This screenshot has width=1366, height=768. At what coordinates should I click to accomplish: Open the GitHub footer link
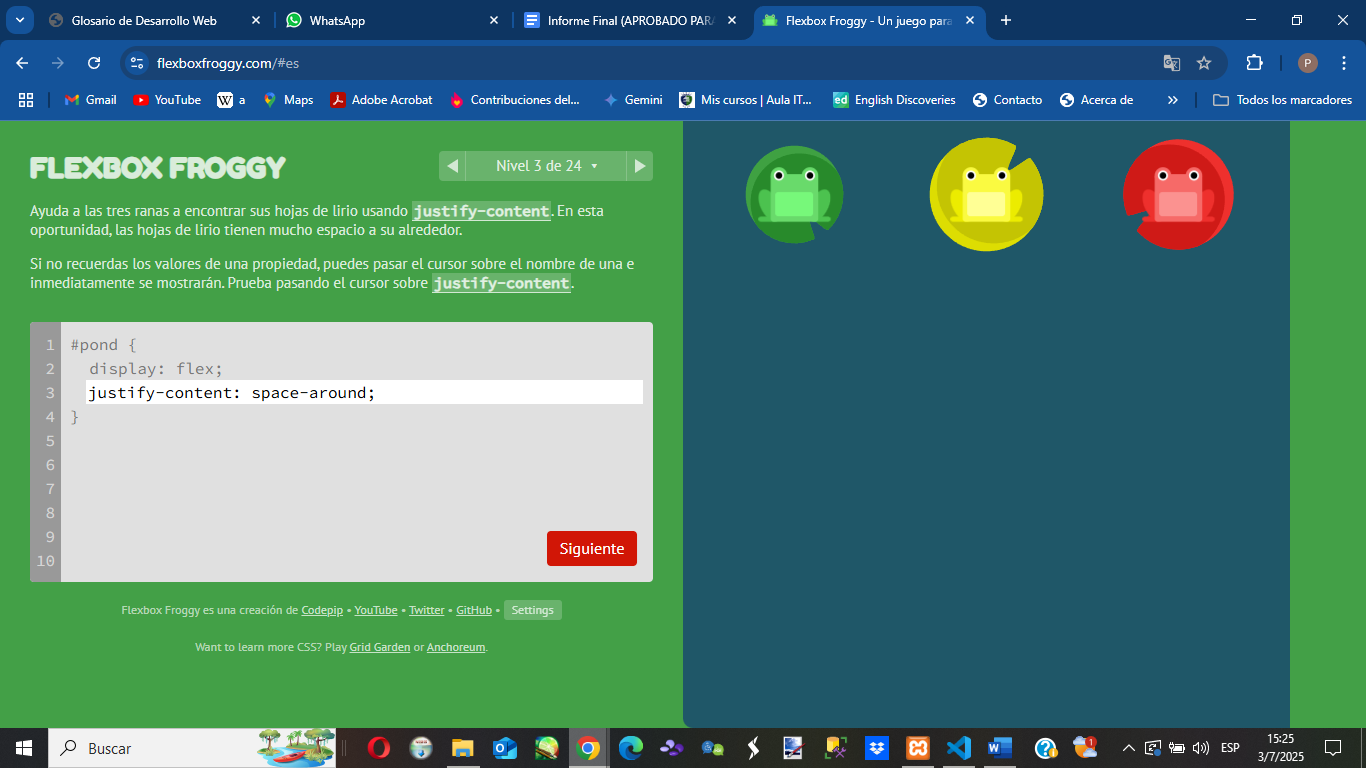474,610
